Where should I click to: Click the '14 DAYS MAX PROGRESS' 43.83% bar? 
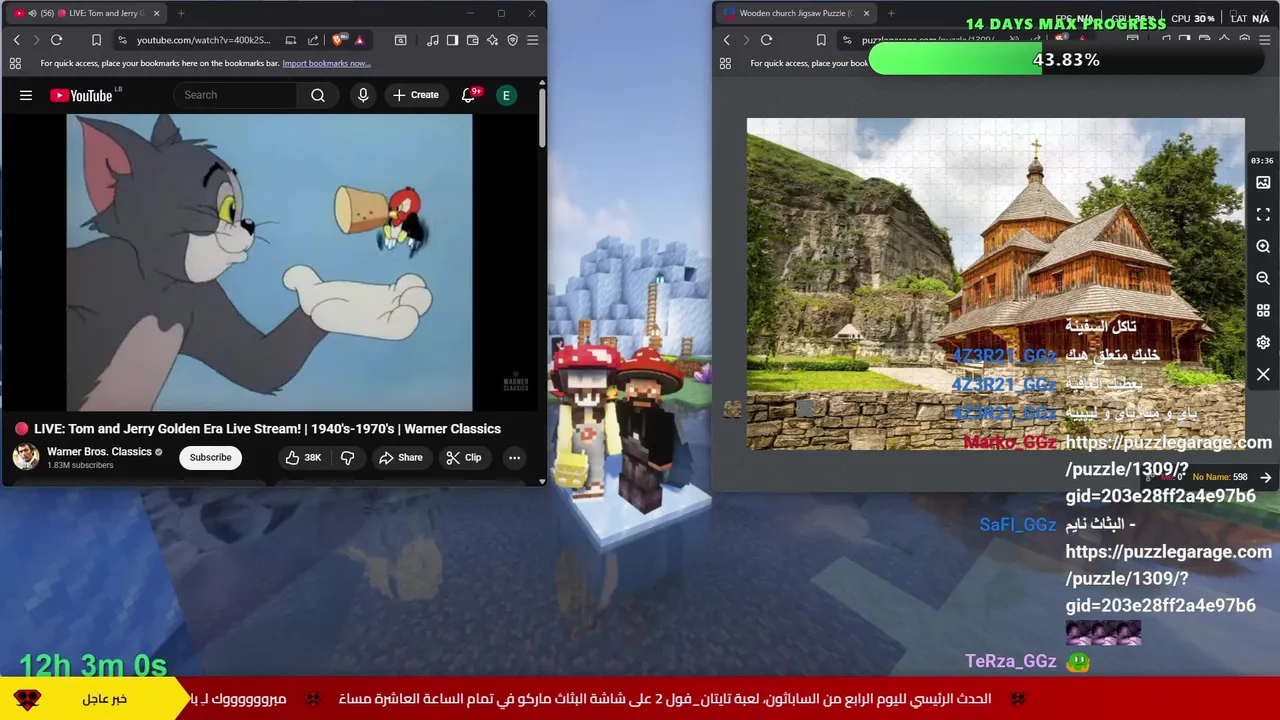pyautogui.click(x=1066, y=60)
